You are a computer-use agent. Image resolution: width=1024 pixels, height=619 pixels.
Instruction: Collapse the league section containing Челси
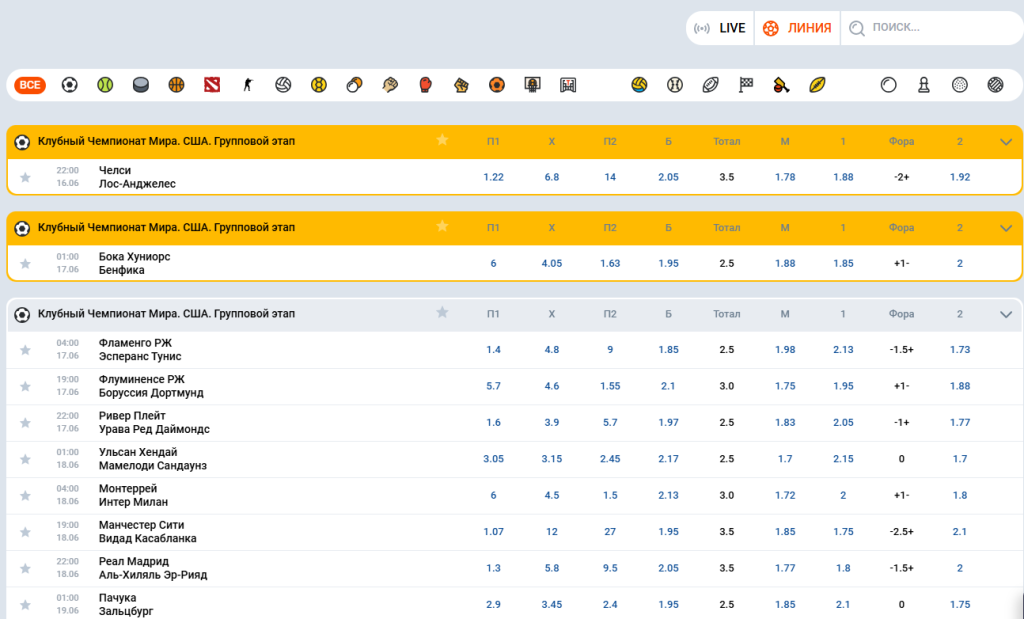pyautogui.click(x=1006, y=142)
